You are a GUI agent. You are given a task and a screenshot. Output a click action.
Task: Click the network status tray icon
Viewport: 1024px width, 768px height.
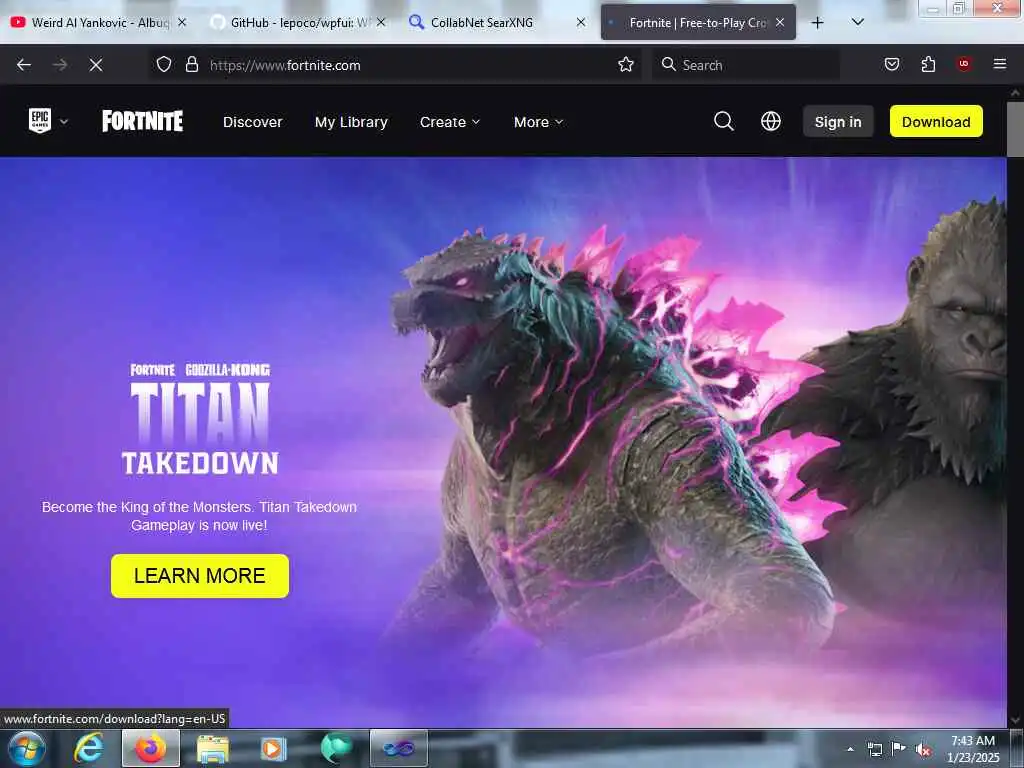coord(874,750)
